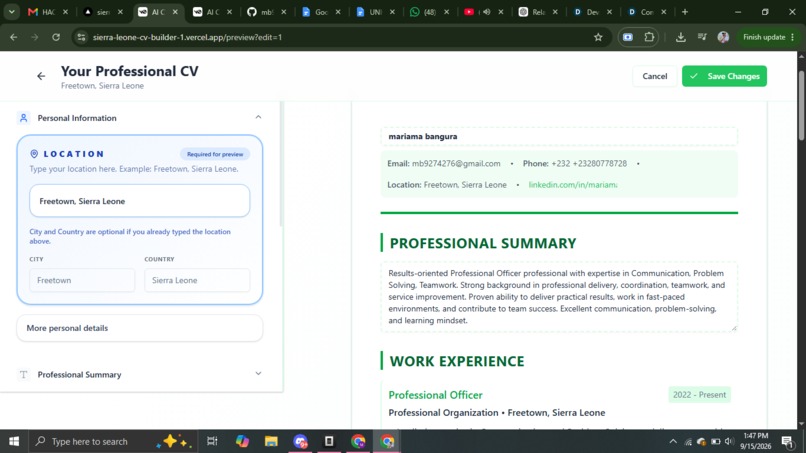Edit the name mariama bangura in preview
This screenshot has height=453, width=806.
pos(559,136)
